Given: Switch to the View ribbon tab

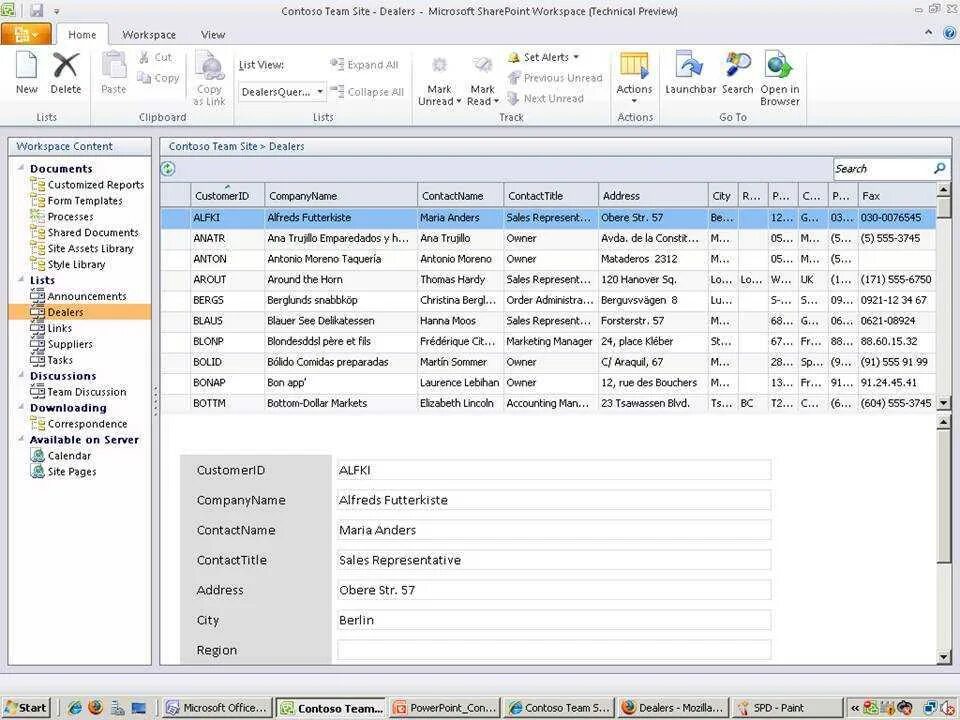Looking at the screenshot, I should (x=213, y=35).
